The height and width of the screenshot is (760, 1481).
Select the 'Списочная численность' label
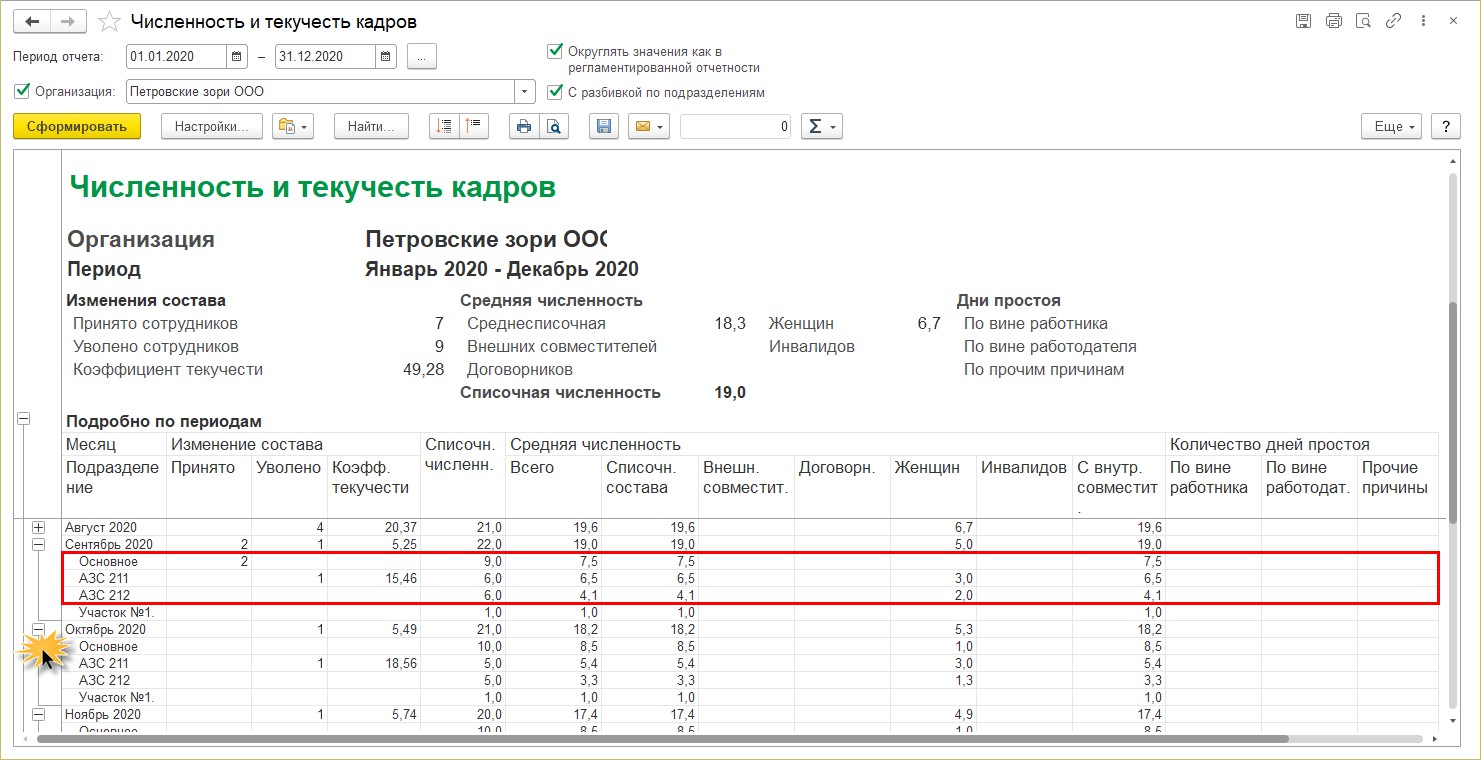560,392
